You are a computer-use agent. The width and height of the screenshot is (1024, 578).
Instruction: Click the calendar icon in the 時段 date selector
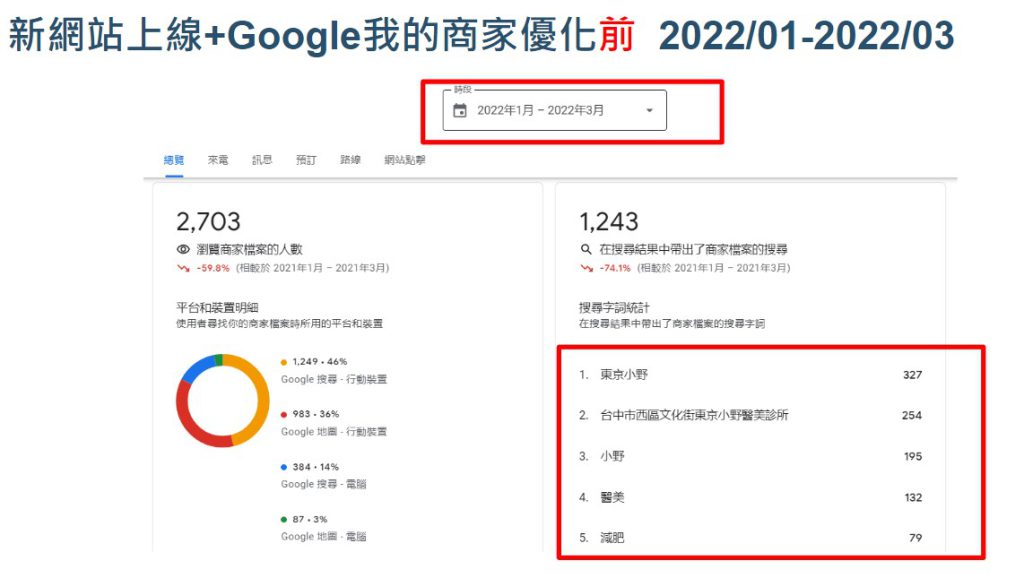point(461,110)
